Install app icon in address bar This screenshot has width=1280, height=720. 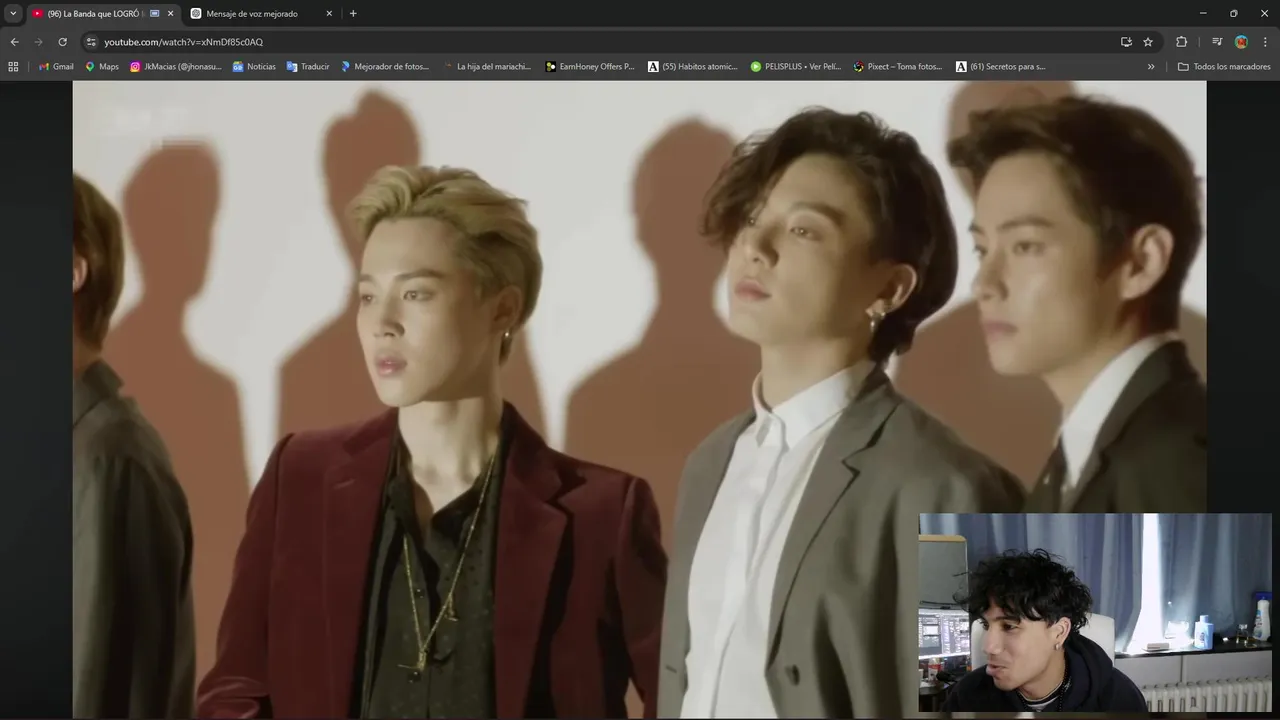1126,42
